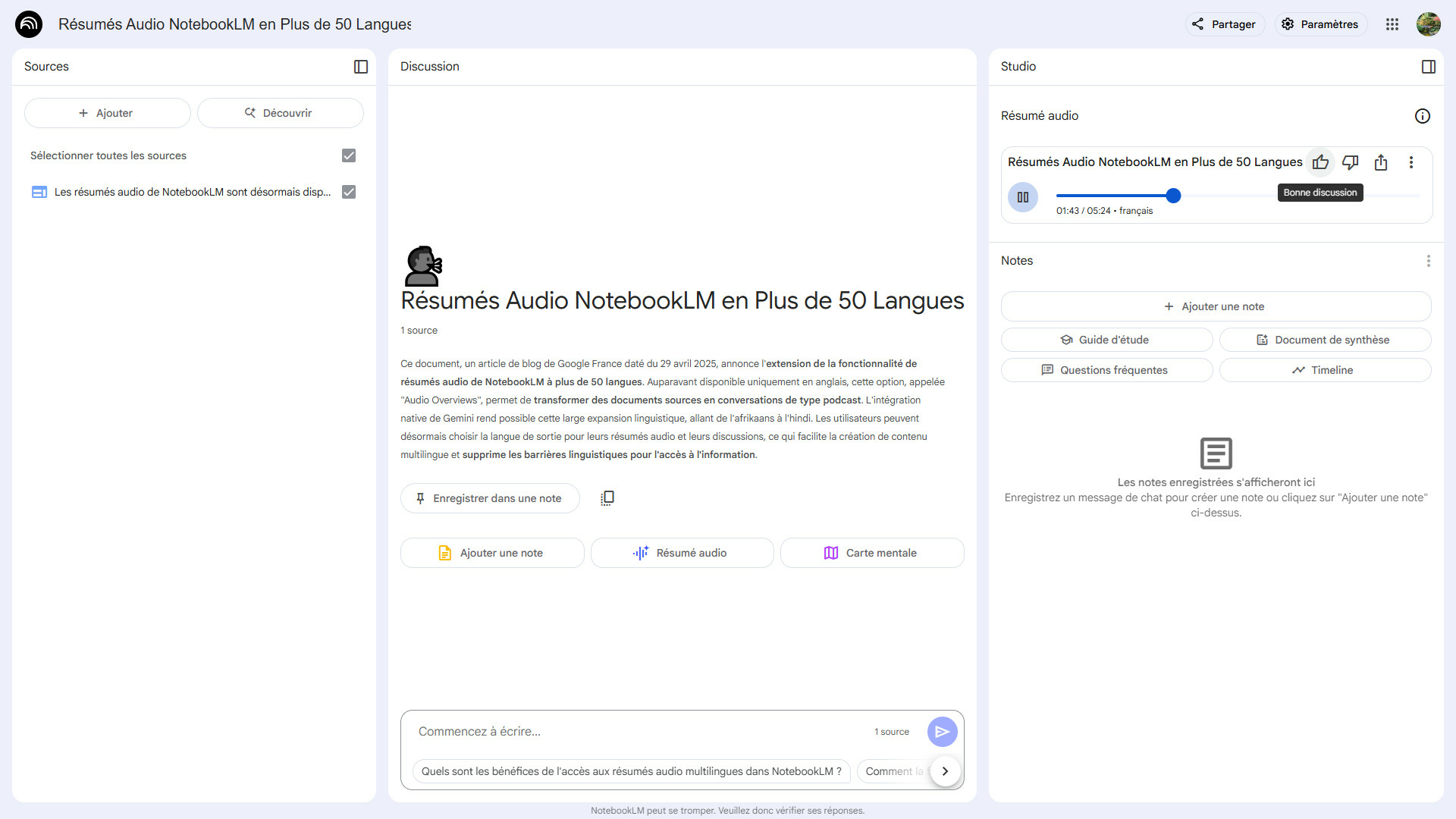Viewport: 1456px width, 819px height.
Task: Click the large notebook title in discussion
Action: pyautogui.click(x=682, y=301)
